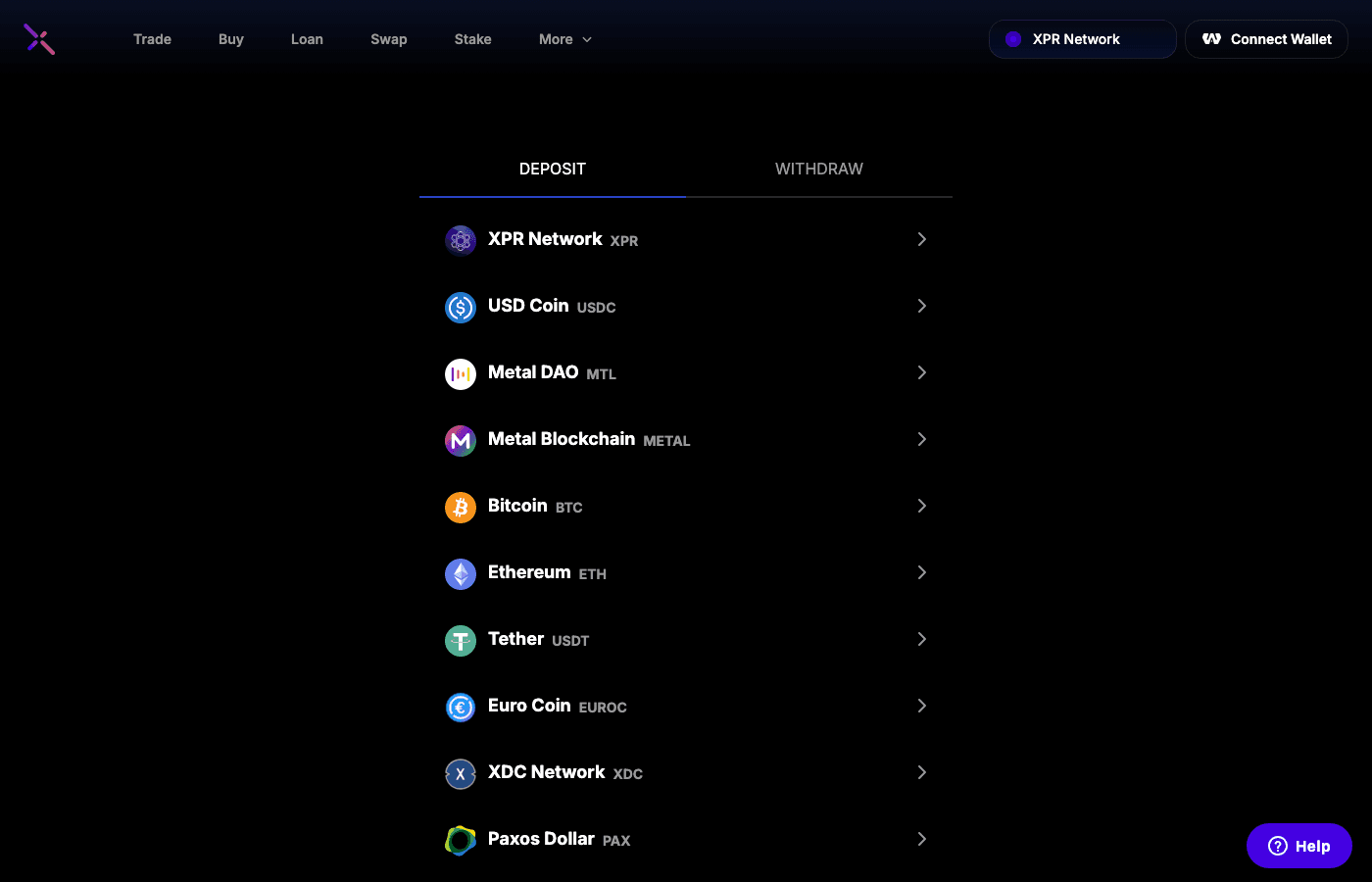The width and height of the screenshot is (1372, 882).
Task: Click the Connect Wallet button
Action: [x=1266, y=39]
